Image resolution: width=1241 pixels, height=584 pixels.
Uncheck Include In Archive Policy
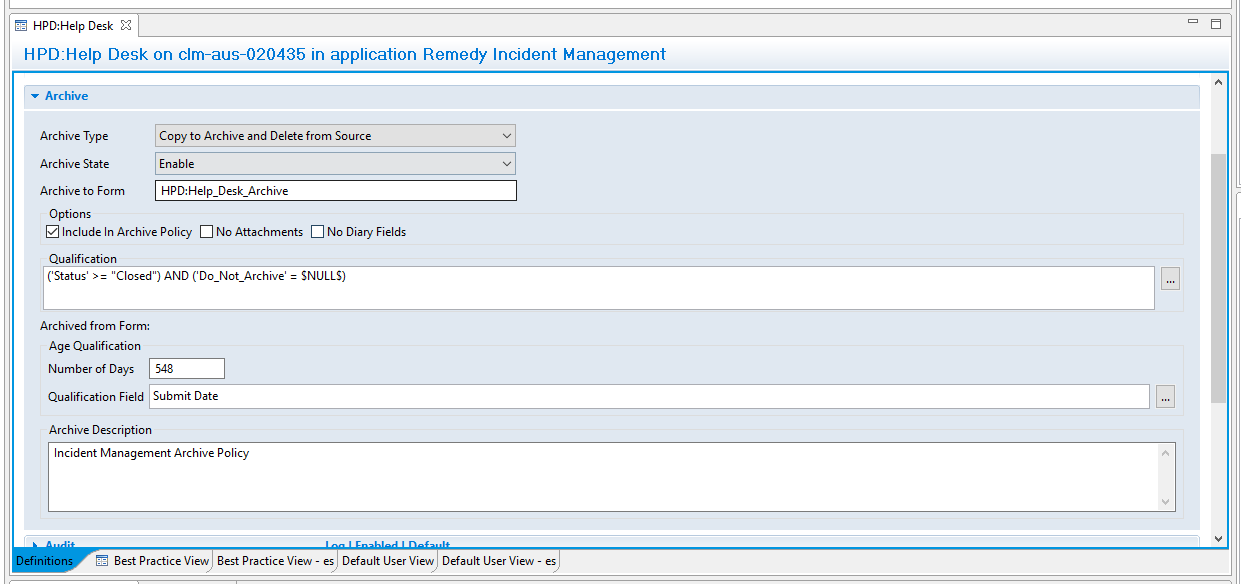53,232
